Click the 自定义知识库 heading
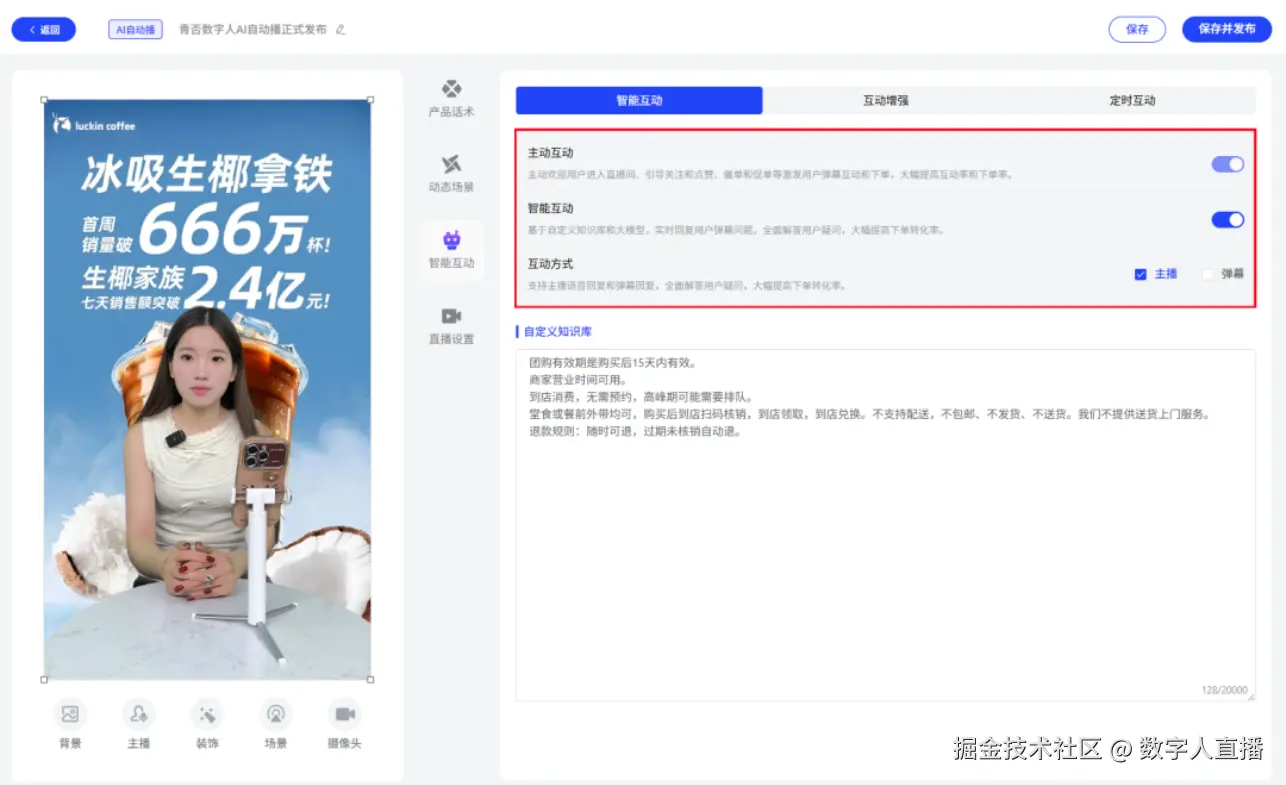The width and height of the screenshot is (1286, 785). [558, 331]
